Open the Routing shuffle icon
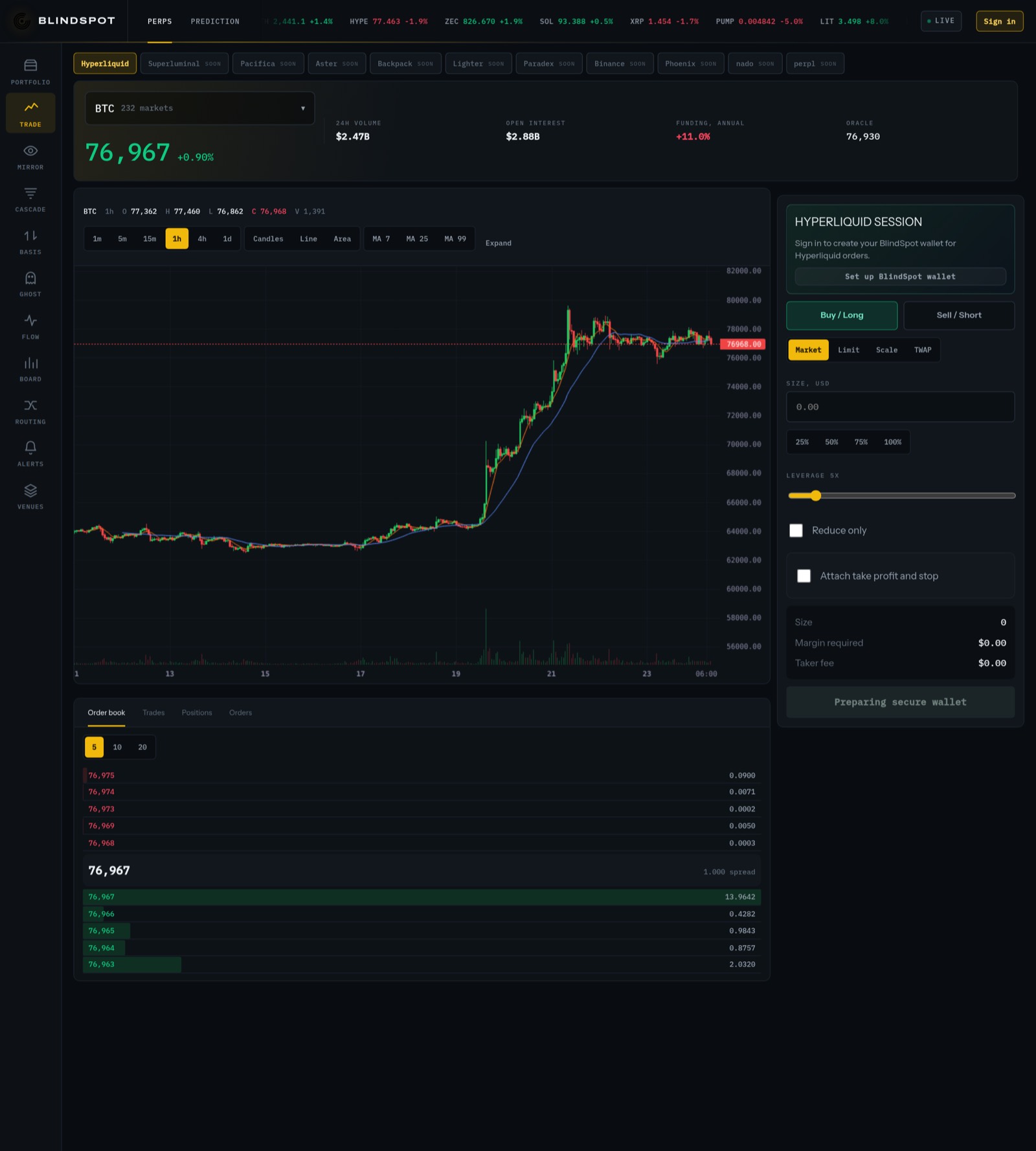Image resolution: width=1036 pixels, height=1151 pixels. pos(30,411)
